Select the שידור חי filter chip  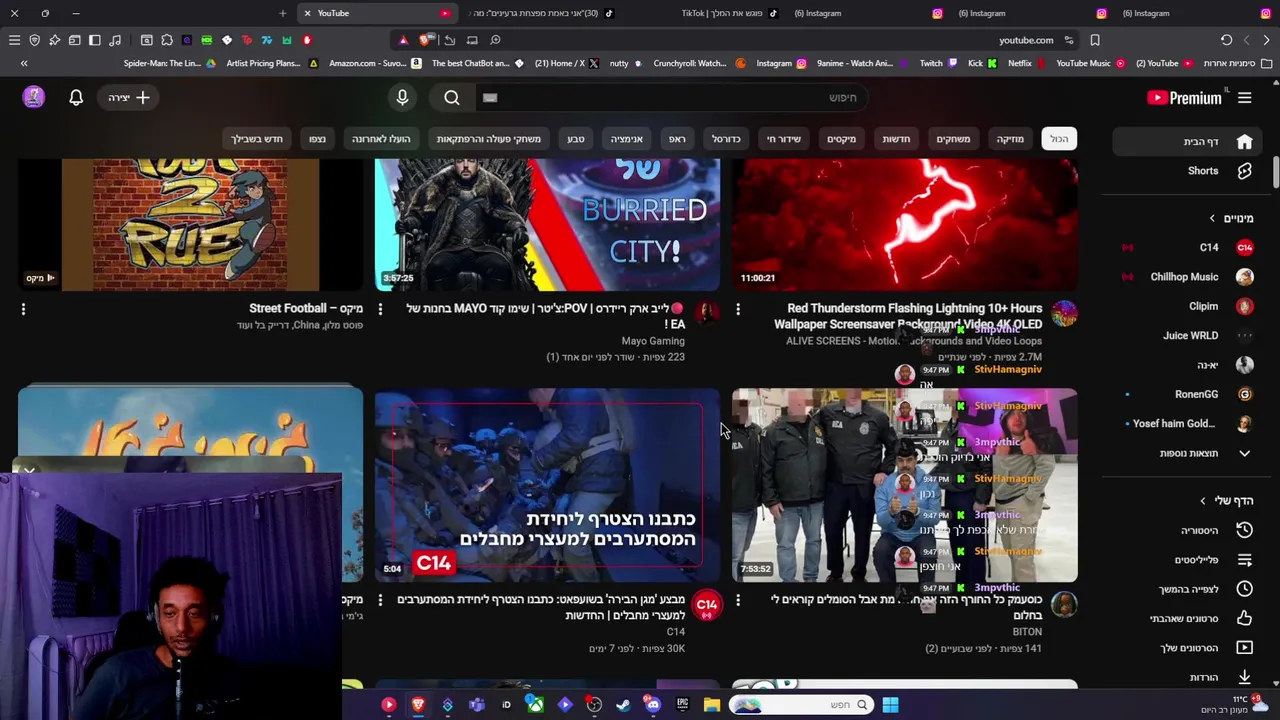pos(783,139)
